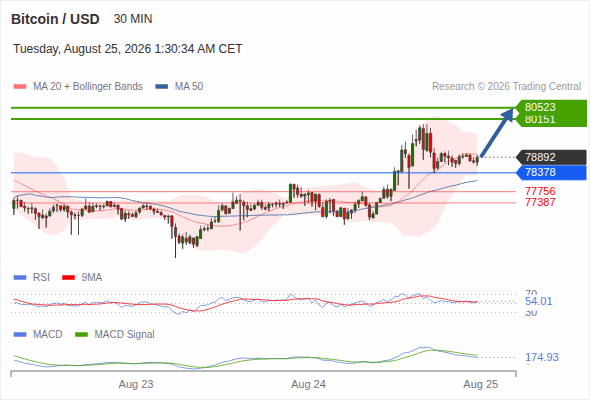
Task: Click the Bitcoin / USD chart title
Action: click(x=55, y=19)
